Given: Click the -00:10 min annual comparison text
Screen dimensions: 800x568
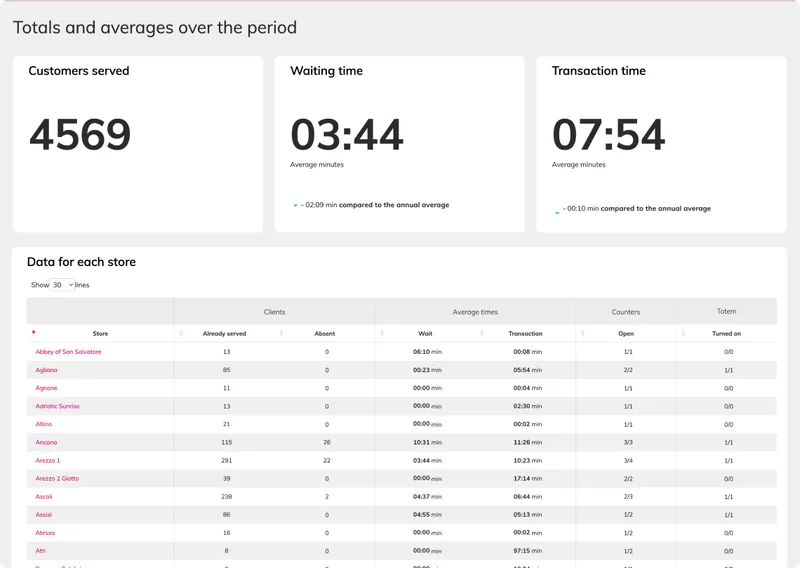Looking at the screenshot, I should point(637,208).
